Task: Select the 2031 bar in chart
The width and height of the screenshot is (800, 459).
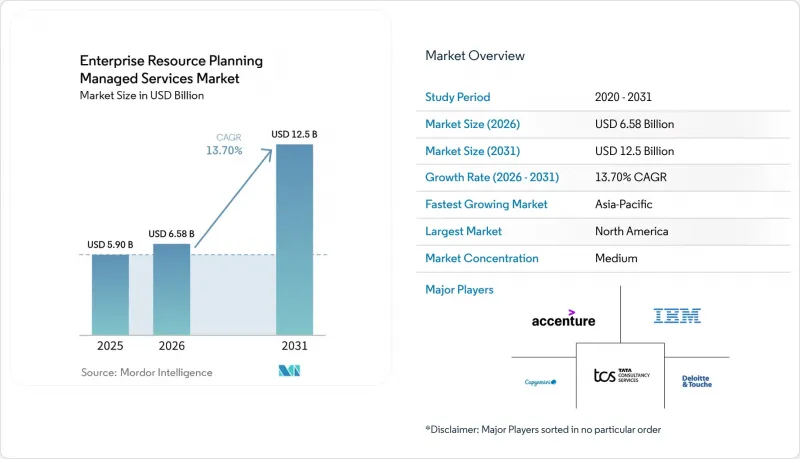Action: [294, 240]
